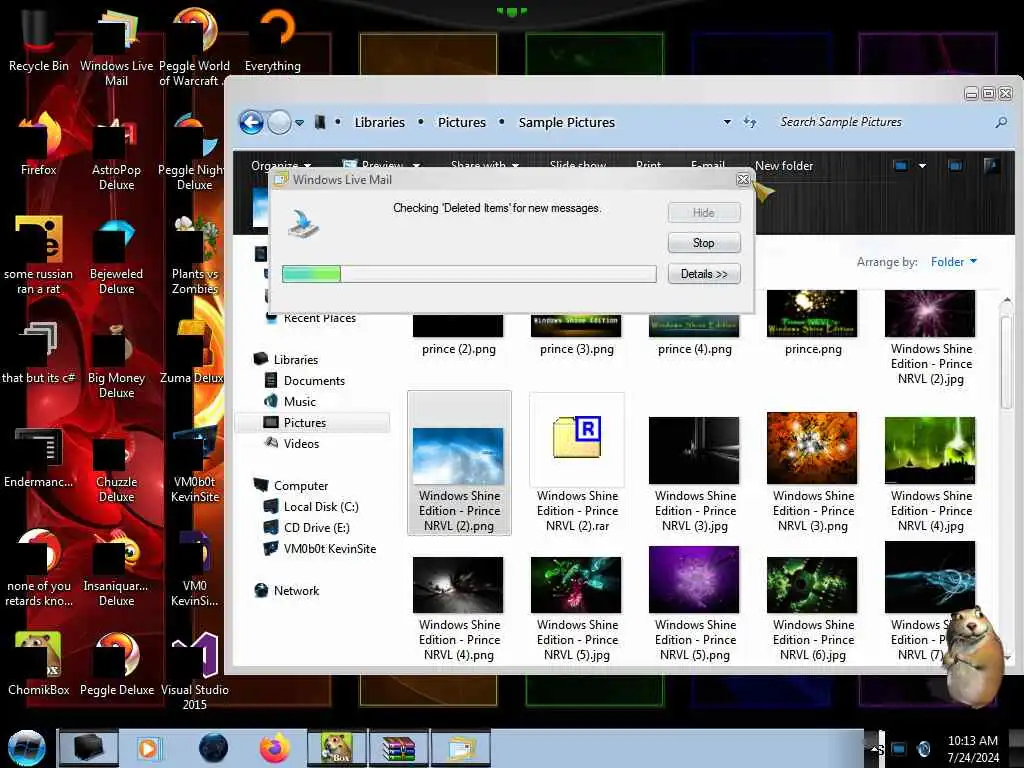
Task: Select Libraries in the navigation pane
Action: coord(295,360)
